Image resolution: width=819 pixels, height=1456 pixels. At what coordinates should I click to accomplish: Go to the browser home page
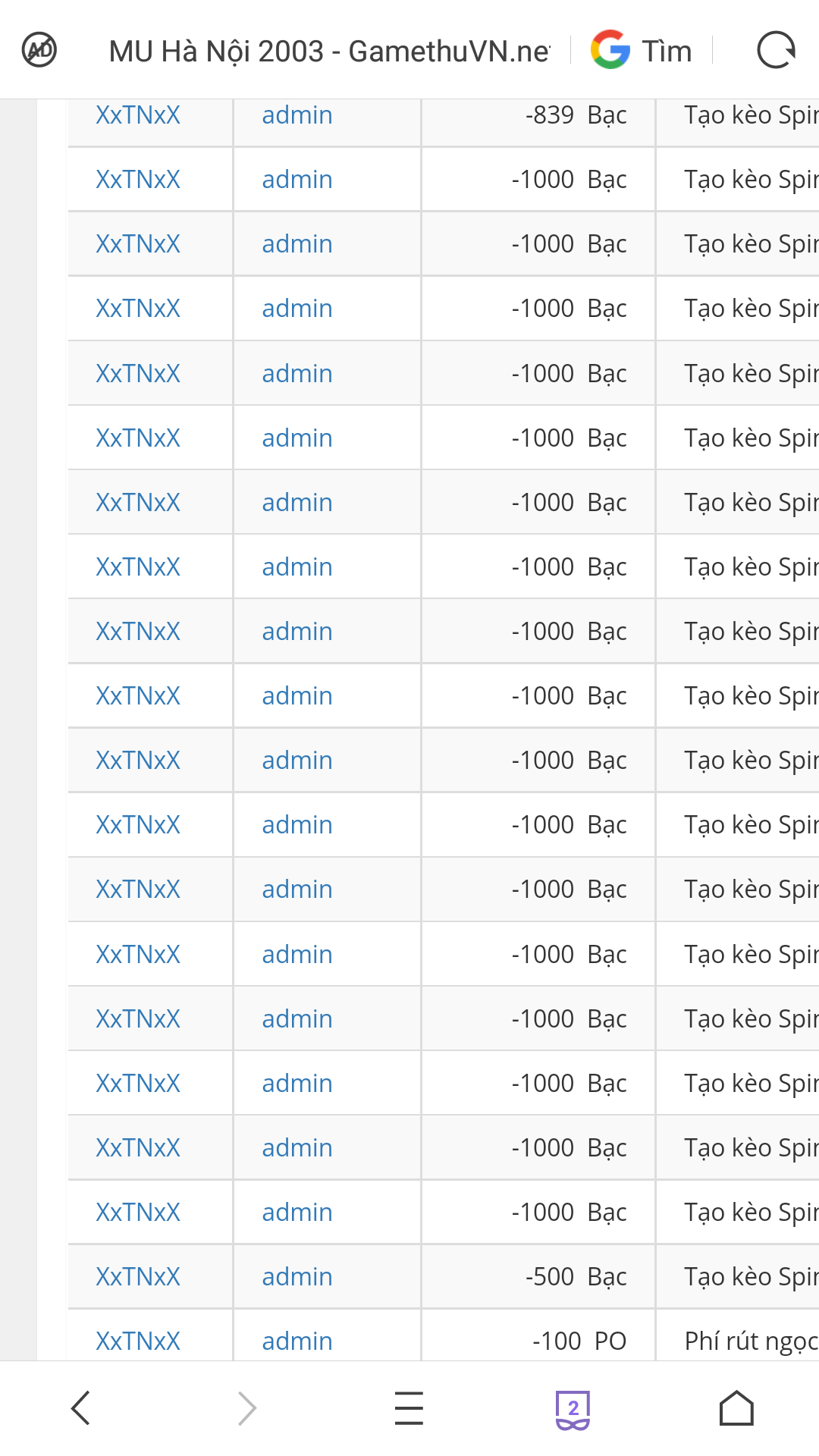click(x=736, y=1408)
